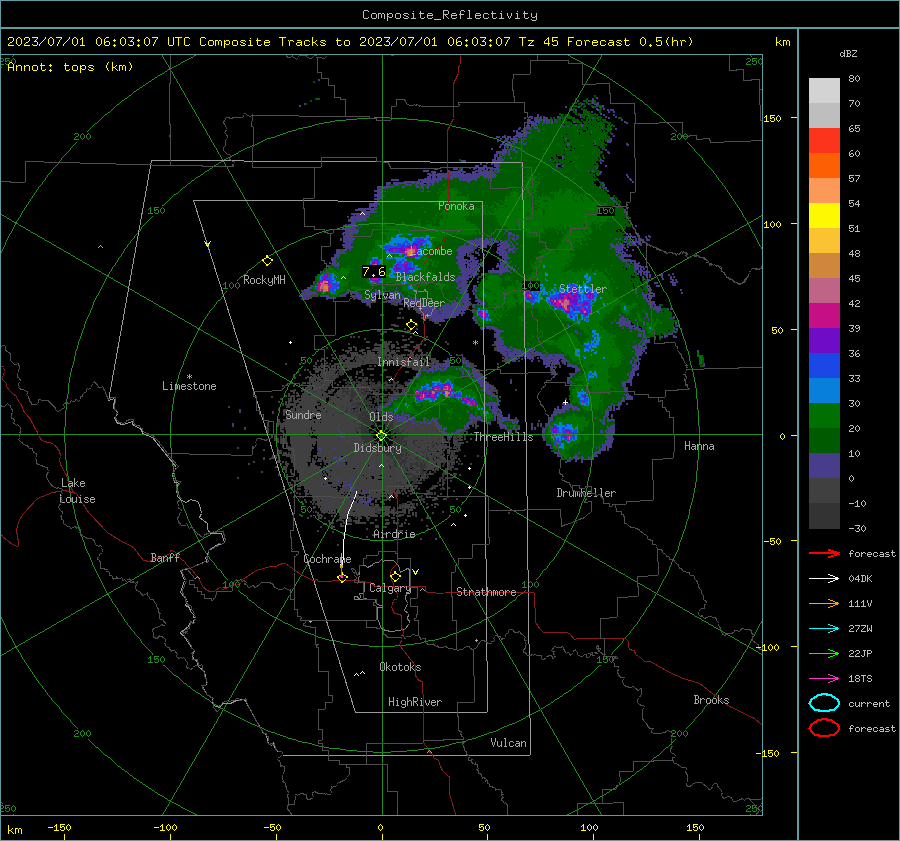The image size is (900, 841).
Task: Click the Drumheller town label
Action: tap(586, 493)
